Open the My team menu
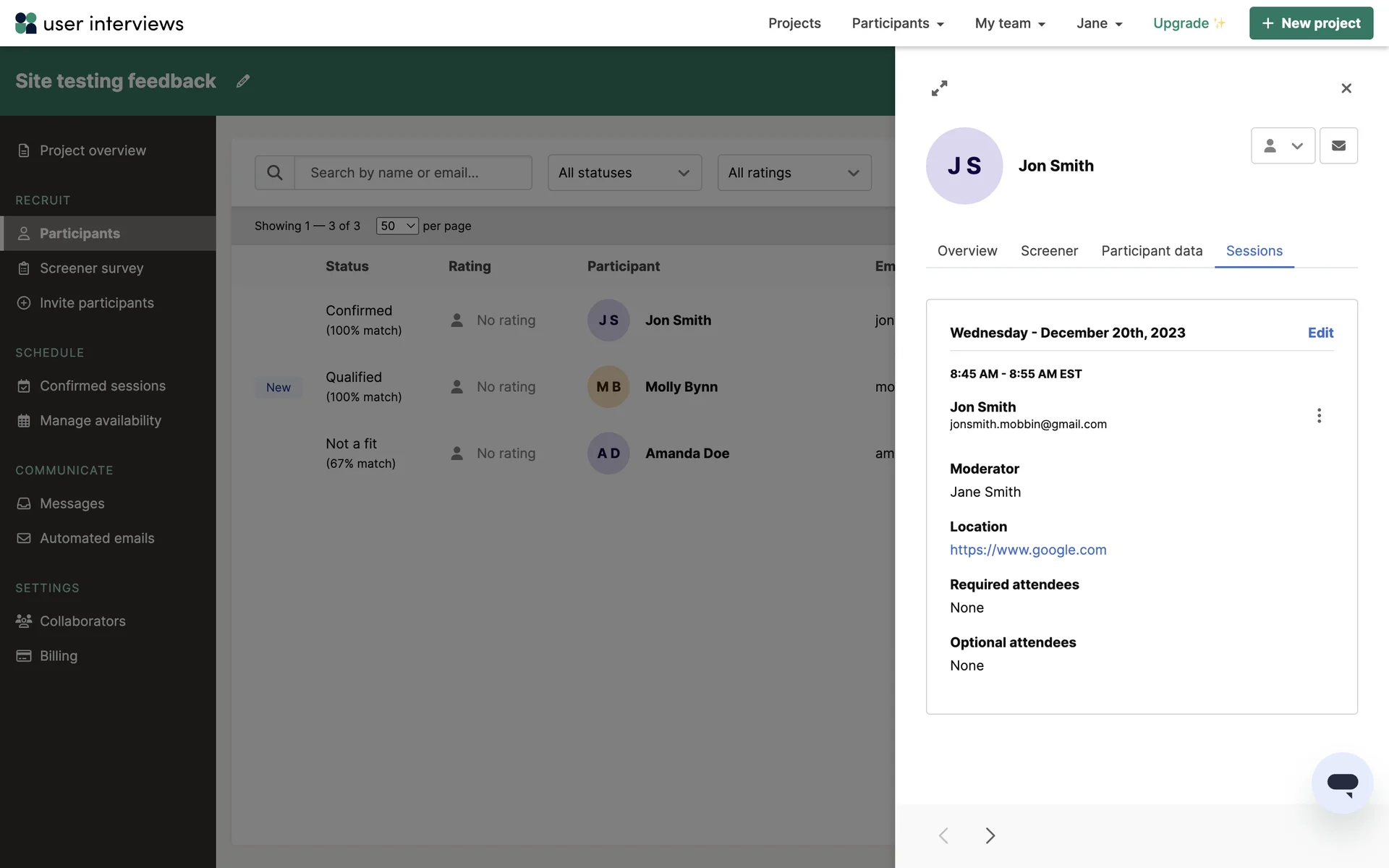The image size is (1389, 868). pyautogui.click(x=1010, y=23)
